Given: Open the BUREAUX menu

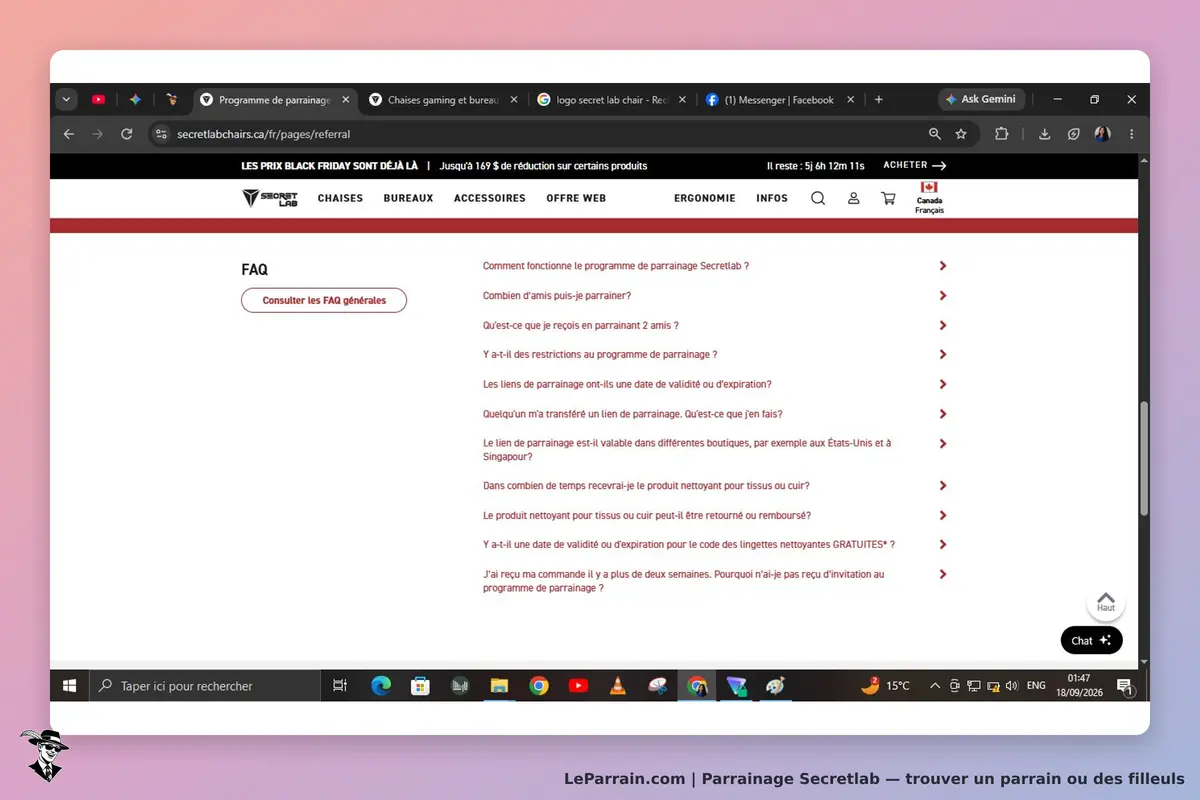Looking at the screenshot, I should click(x=408, y=198).
